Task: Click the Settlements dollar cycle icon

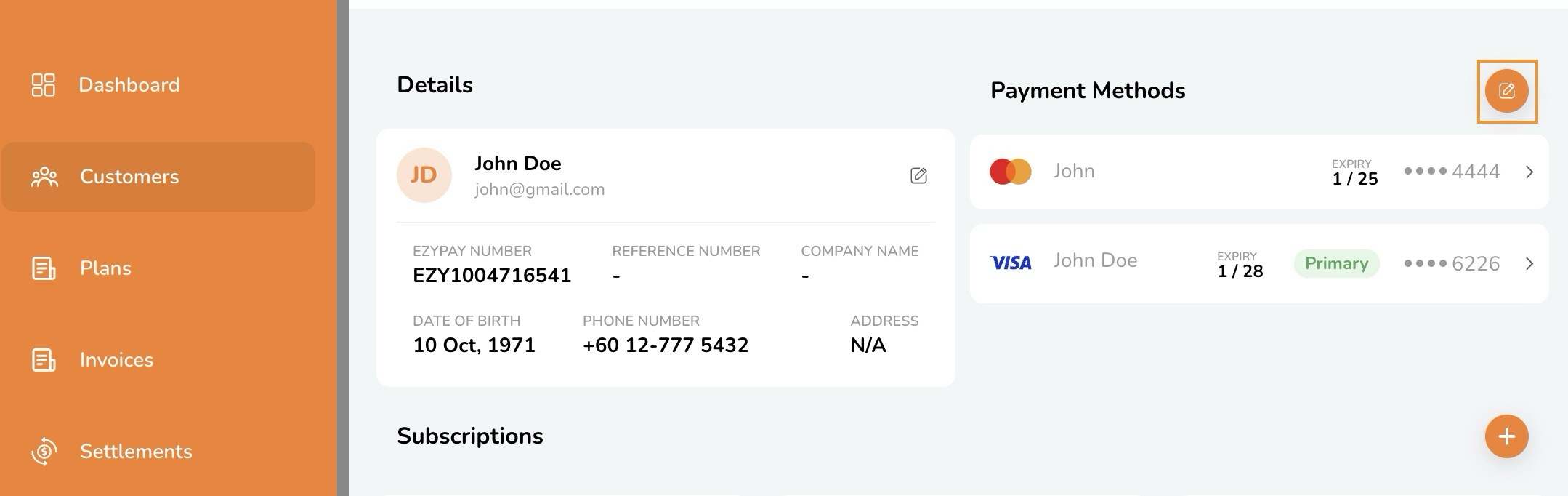Action: pyautogui.click(x=44, y=452)
